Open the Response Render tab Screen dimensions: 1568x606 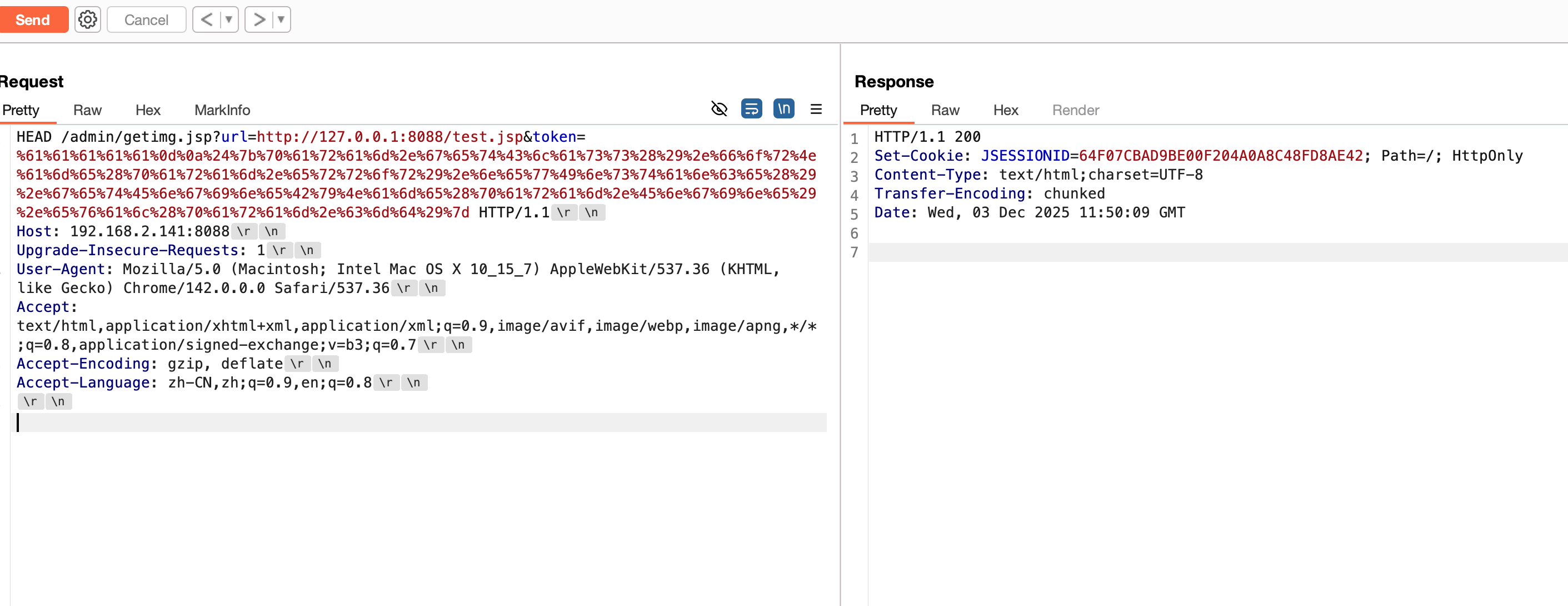[1075, 110]
